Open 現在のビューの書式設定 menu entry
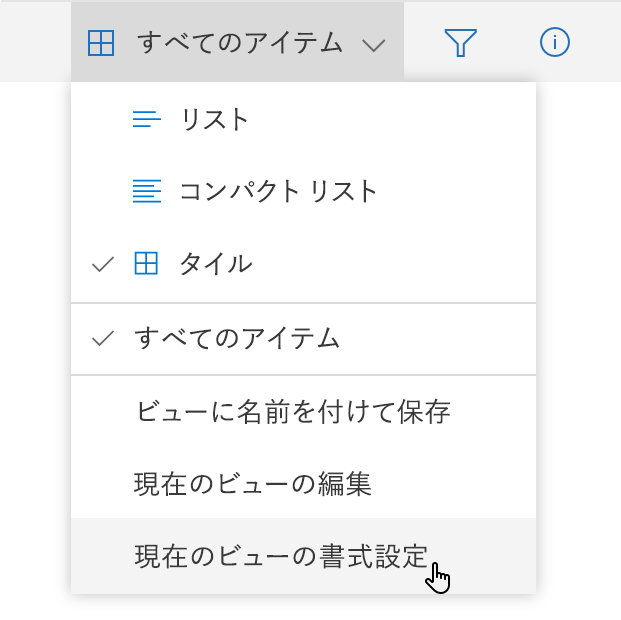This screenshot has height=620, width=621. 303,555
